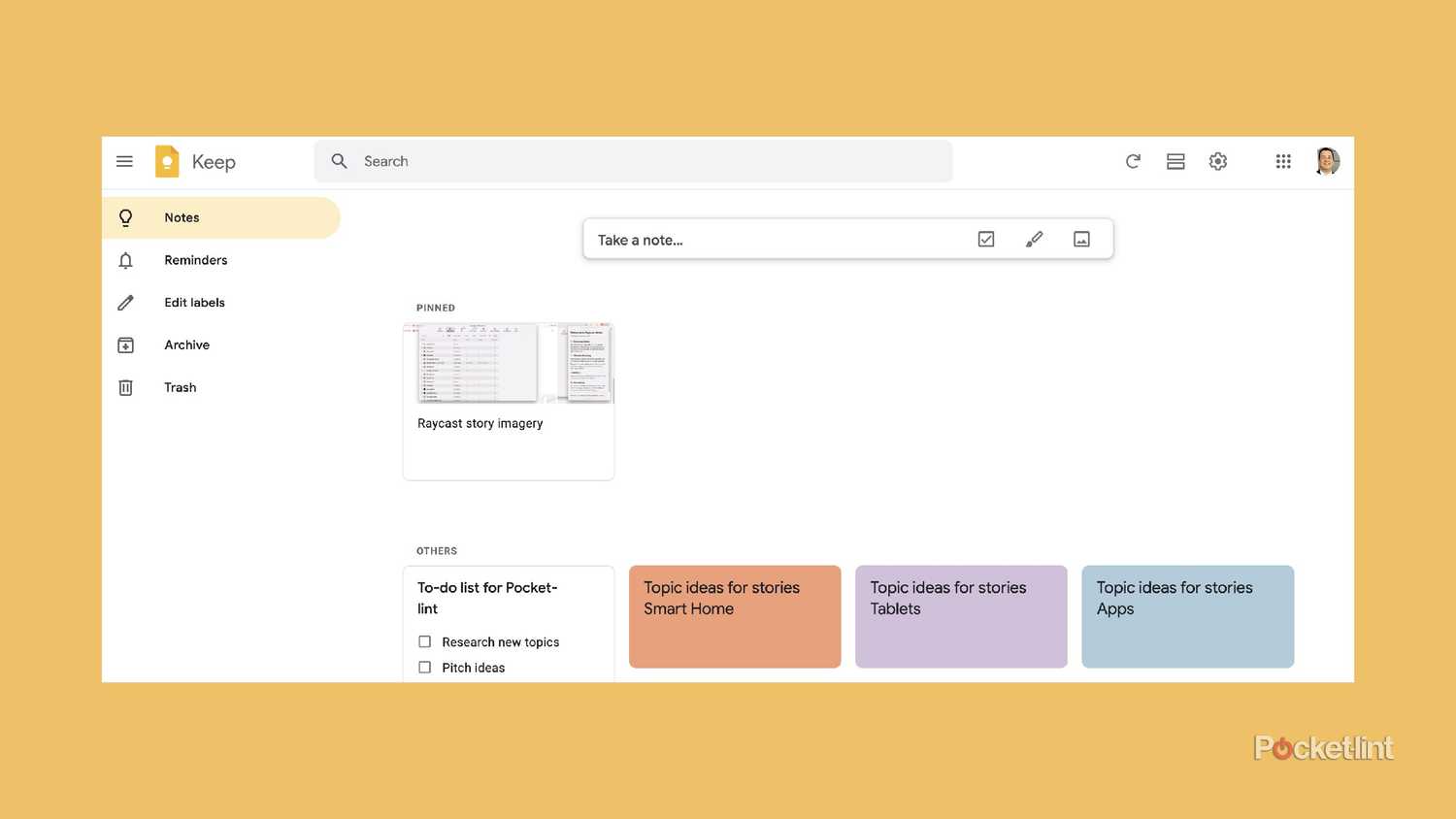Open the account profile menu
1456x819 pixels.
point(1327,161)
